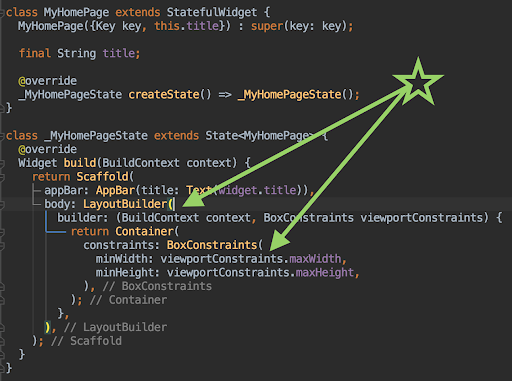Click the // LayoutBuilder closing comment hint
This screenshot has width=512, height=381.
pos(115,327)
